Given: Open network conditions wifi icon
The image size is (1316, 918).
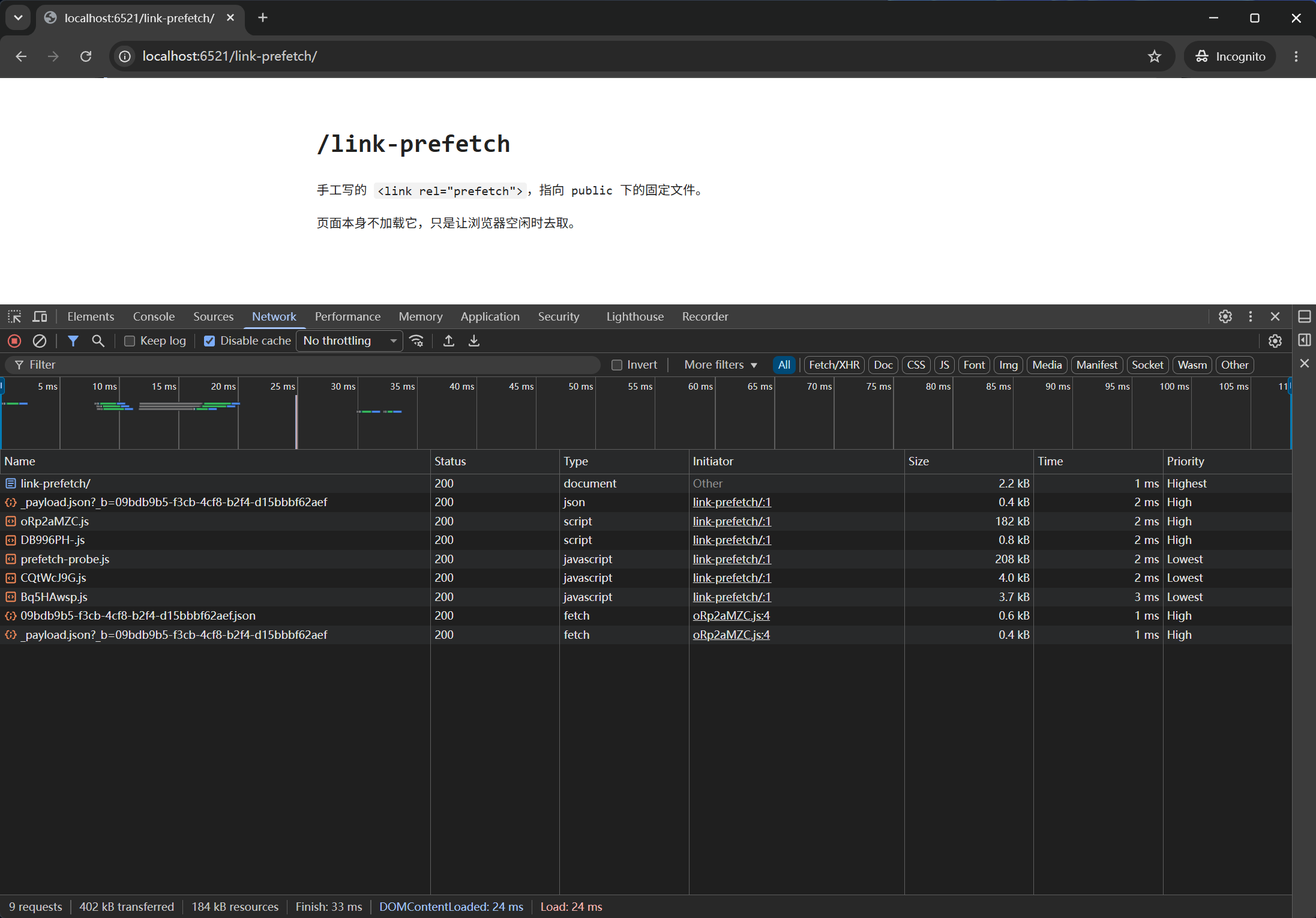Looking at the screenshot, I should tap(416, 341).
